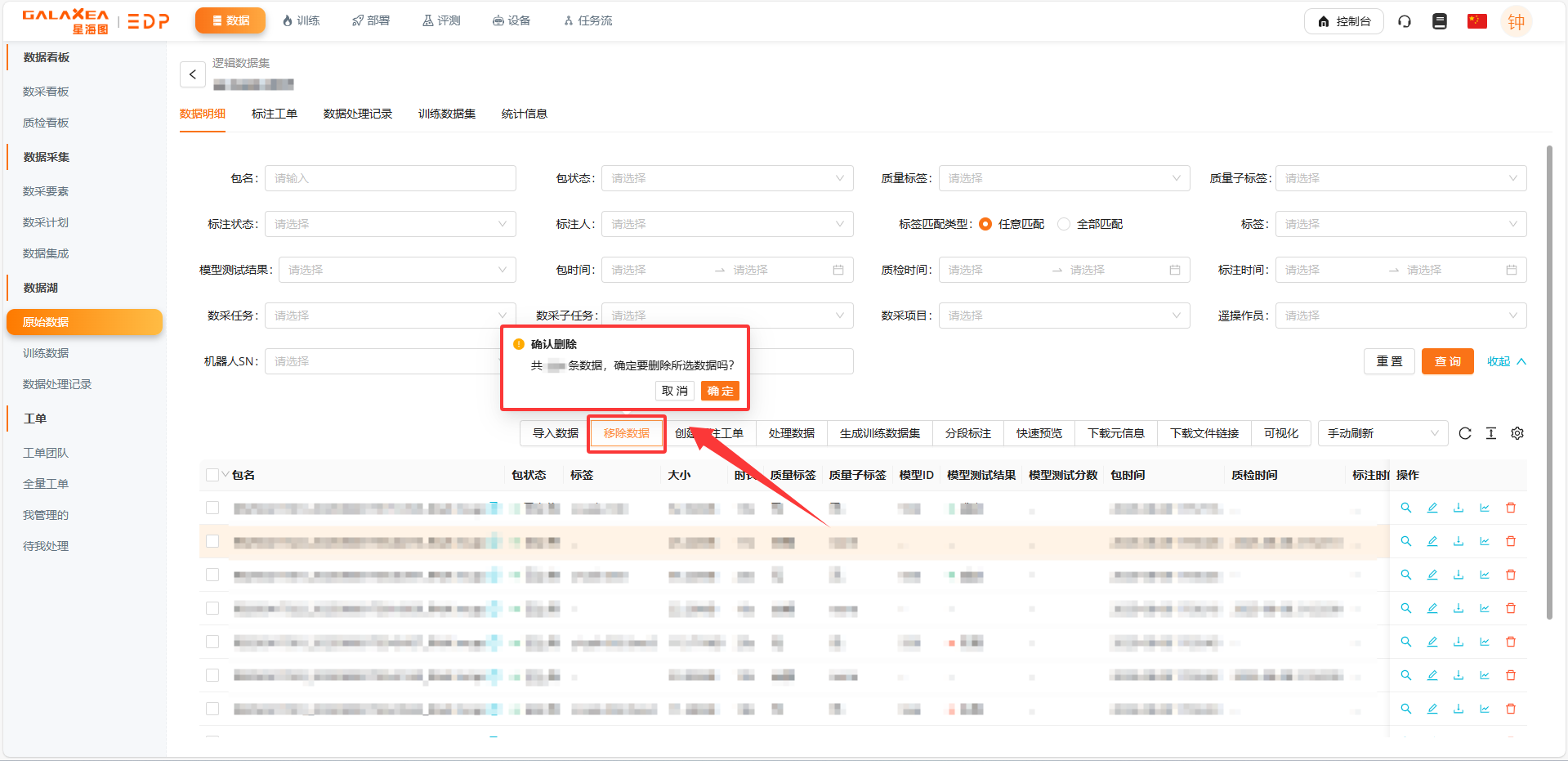Click the 取消 button in the popup
1568x761 pixels.
(x=674, y=391)
